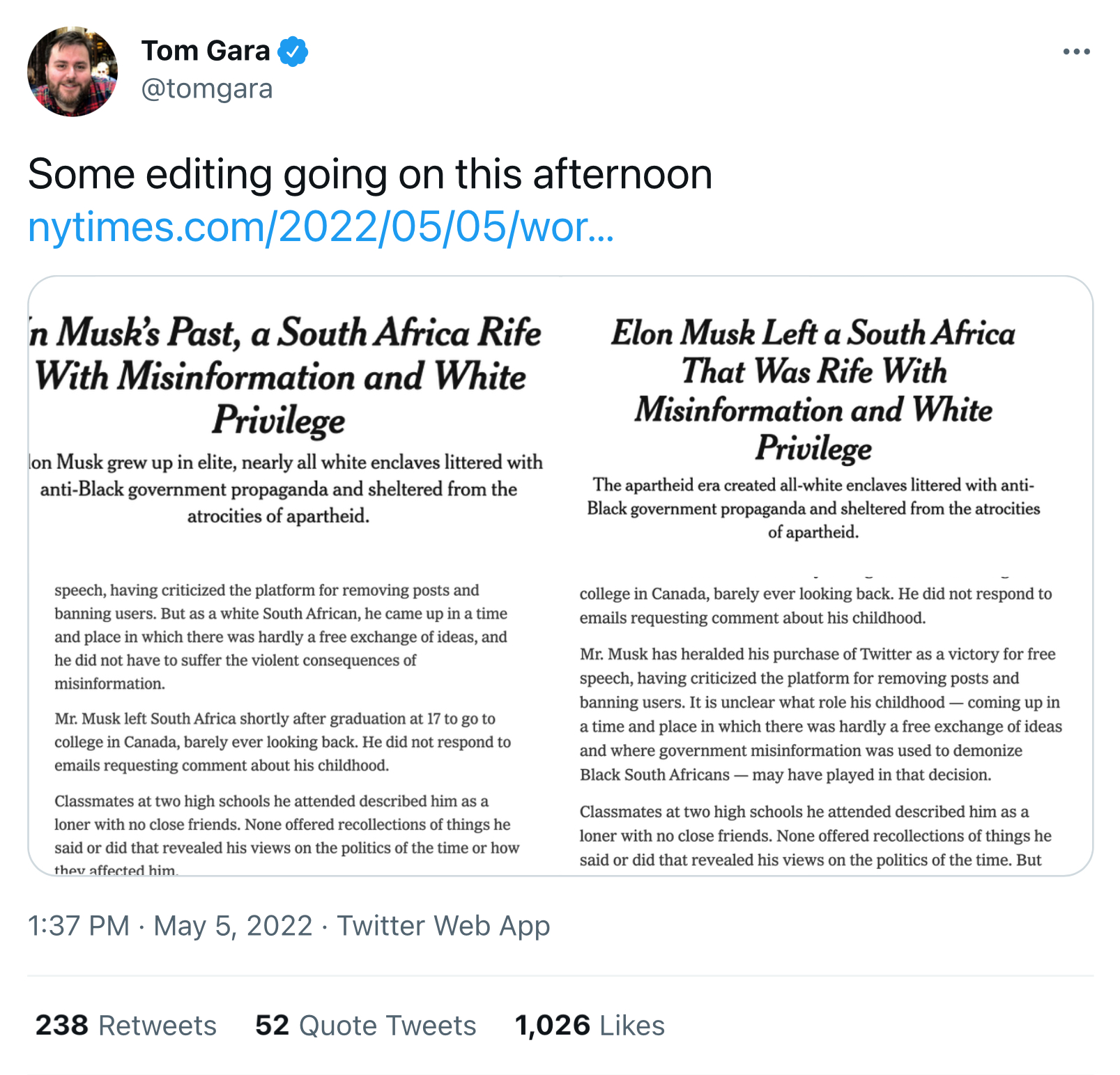1120x1075 pixels.
Task: Click the display name Tom Gara
Action: click(206, 51)
